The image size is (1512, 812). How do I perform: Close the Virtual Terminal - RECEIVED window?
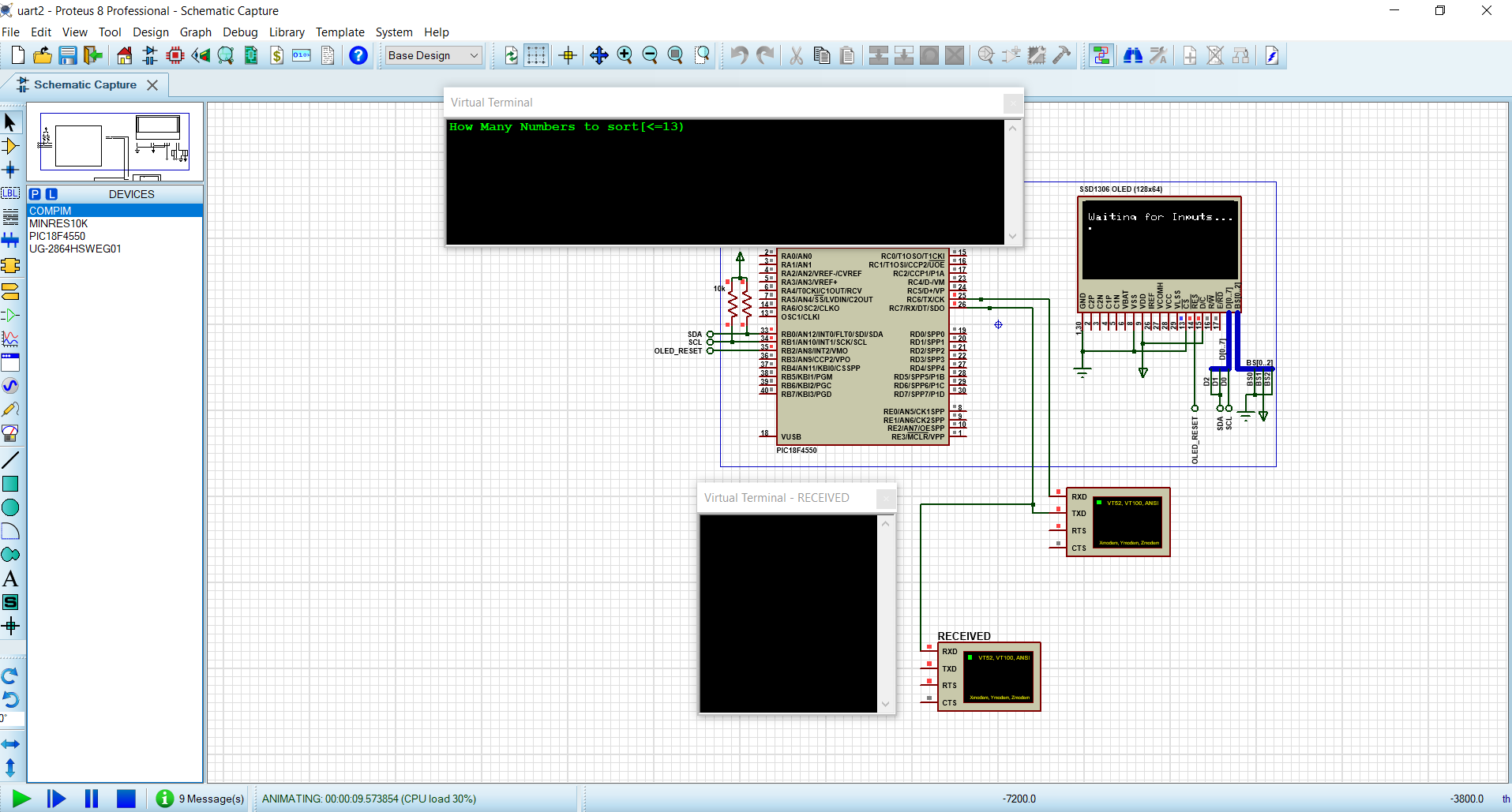tap(886, 498)
